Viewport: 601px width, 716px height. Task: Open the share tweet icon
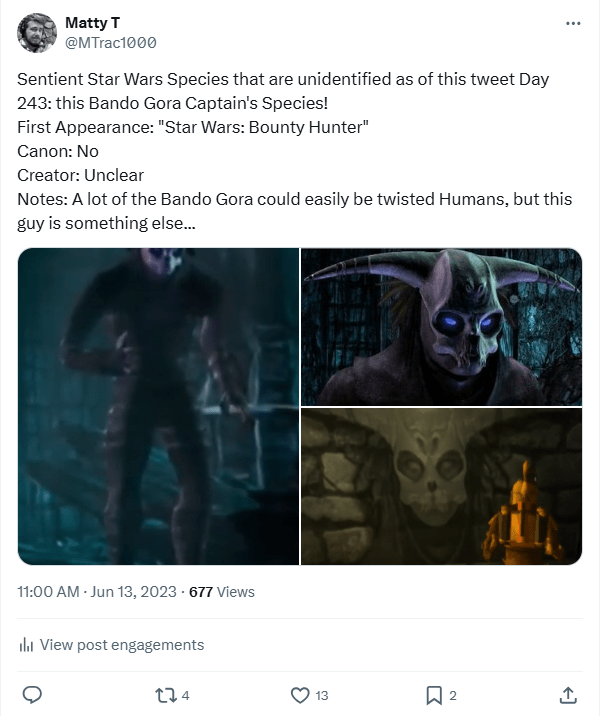[567, 694]
